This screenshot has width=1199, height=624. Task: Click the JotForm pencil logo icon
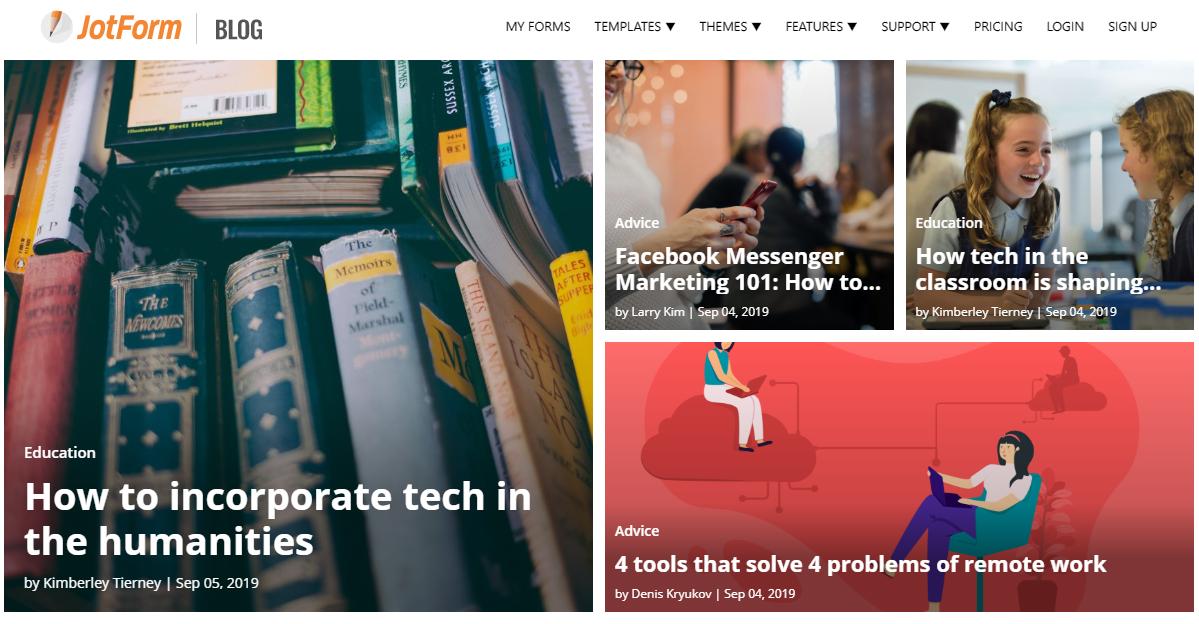(x=57, y=27)
